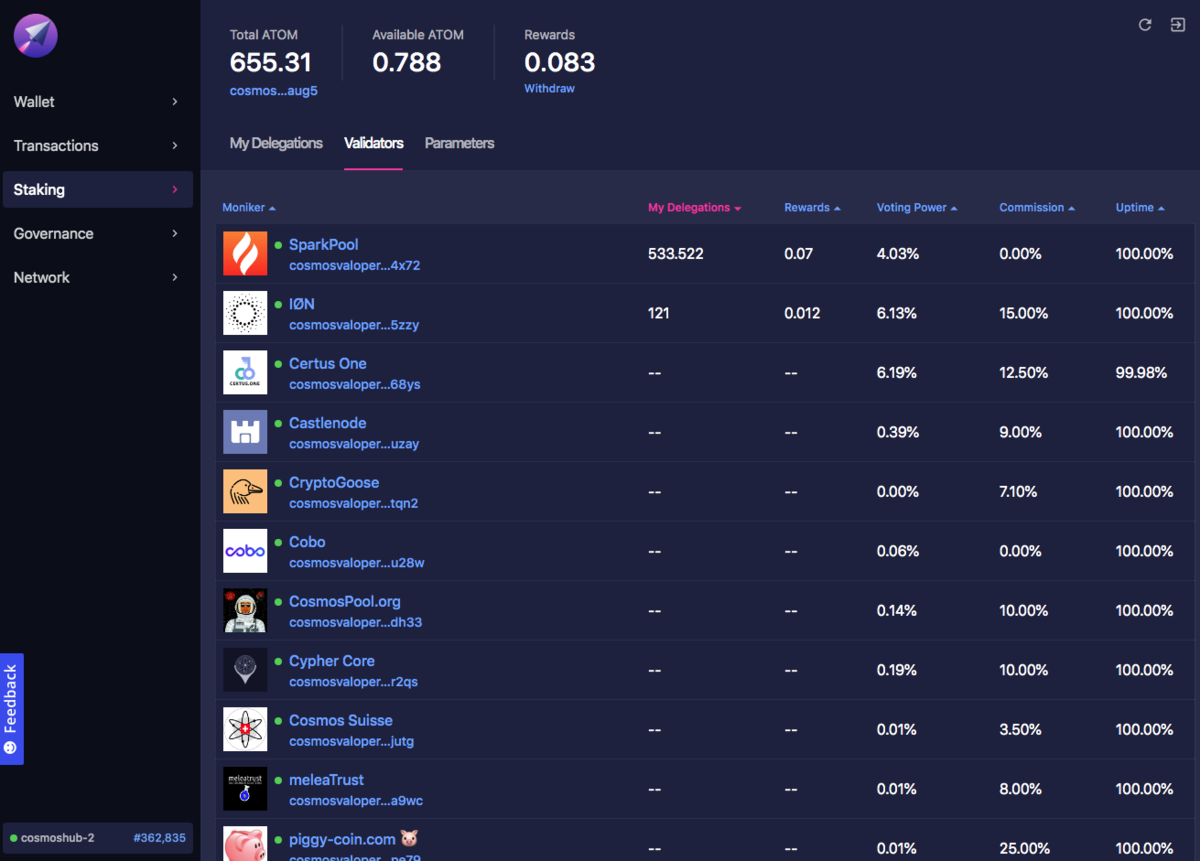Viewport: 1200px width, 861px height.
Task: Click the Withdraw rewards link
Action: (x=549, y=89)
